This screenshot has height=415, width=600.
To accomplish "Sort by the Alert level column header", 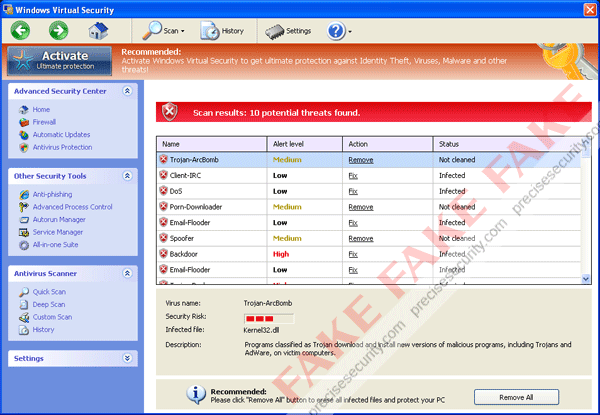I will [305, 144].
